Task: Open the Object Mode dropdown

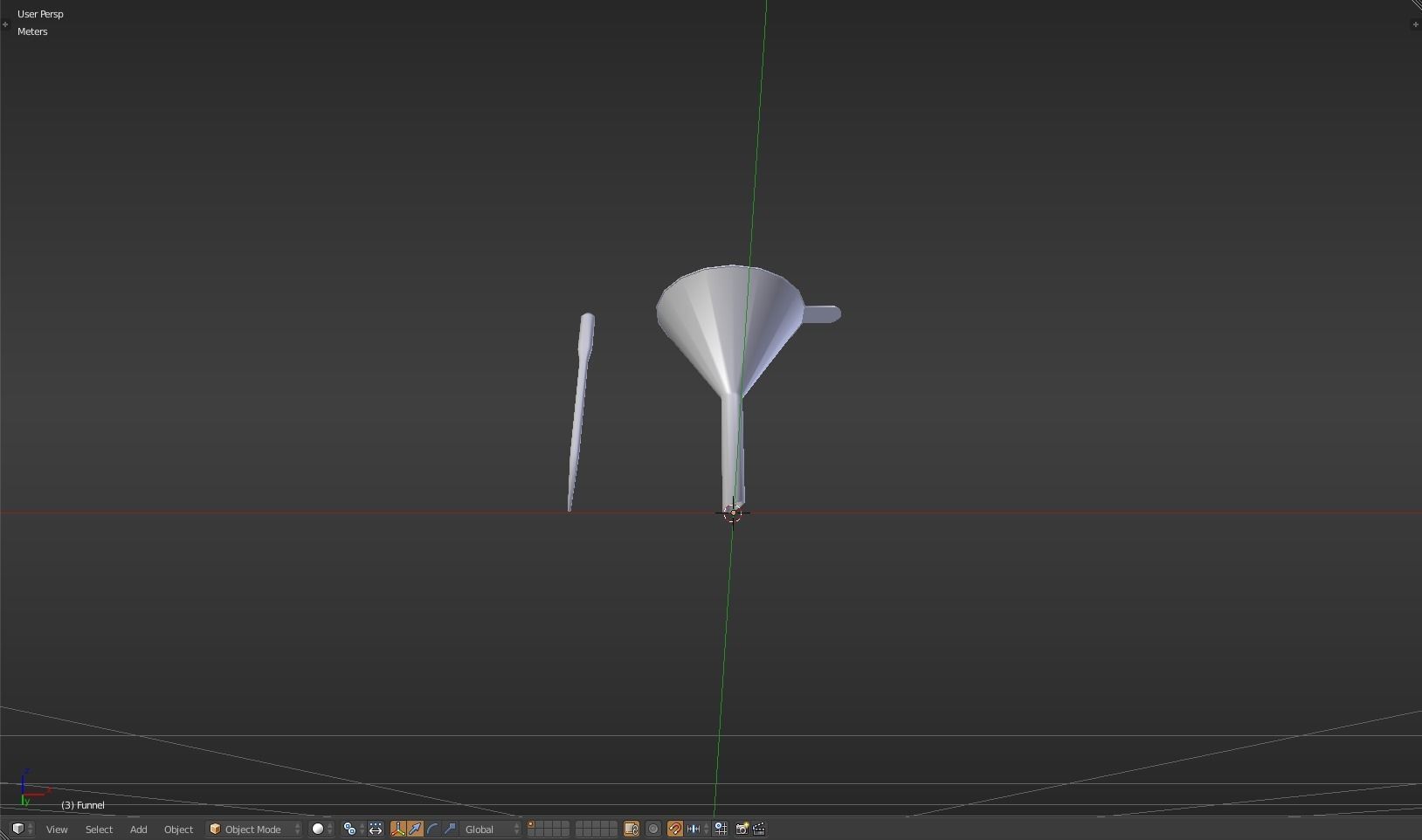Action: pos(254,829)
